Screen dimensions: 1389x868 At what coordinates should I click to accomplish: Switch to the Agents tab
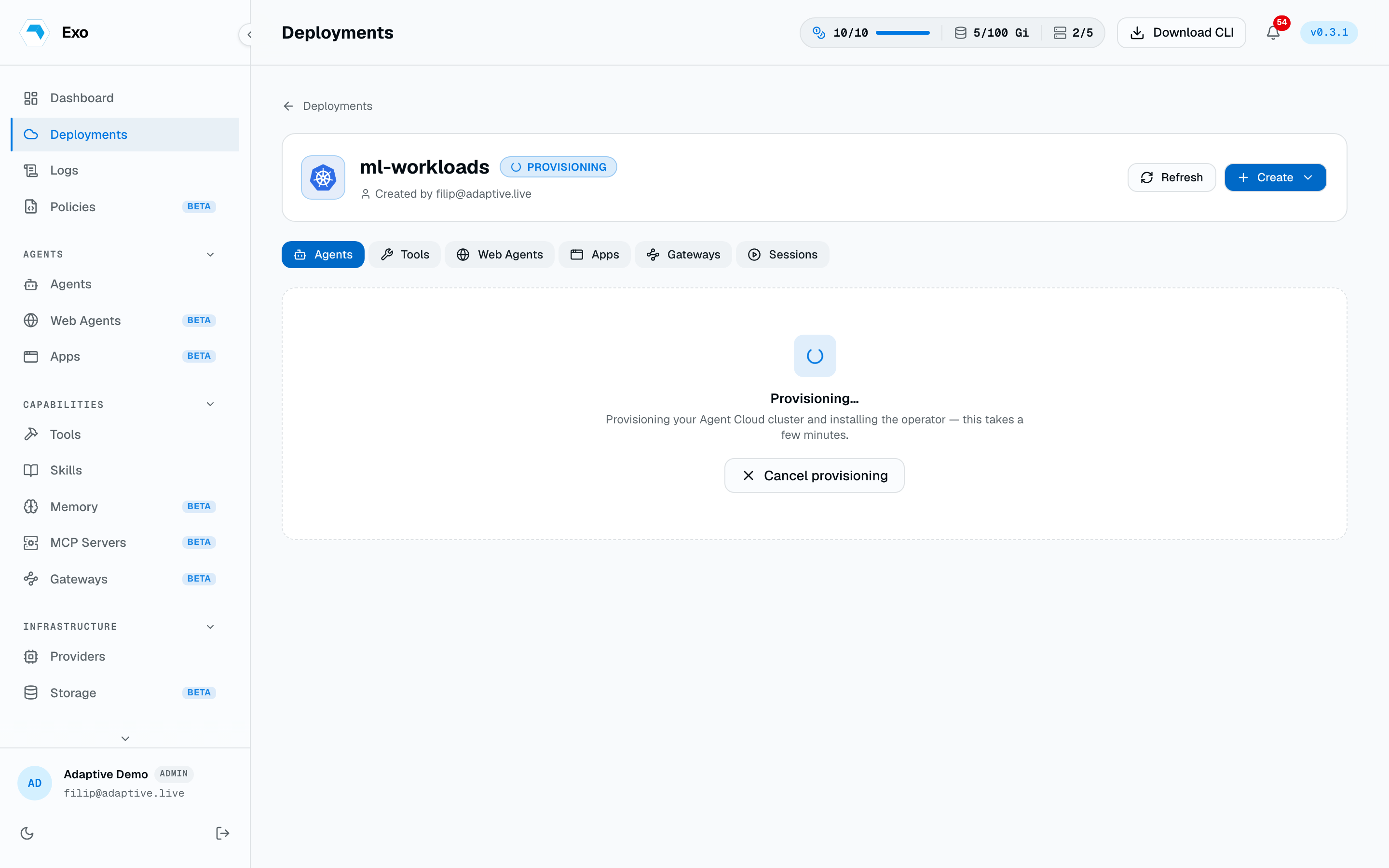click(323, 254)
